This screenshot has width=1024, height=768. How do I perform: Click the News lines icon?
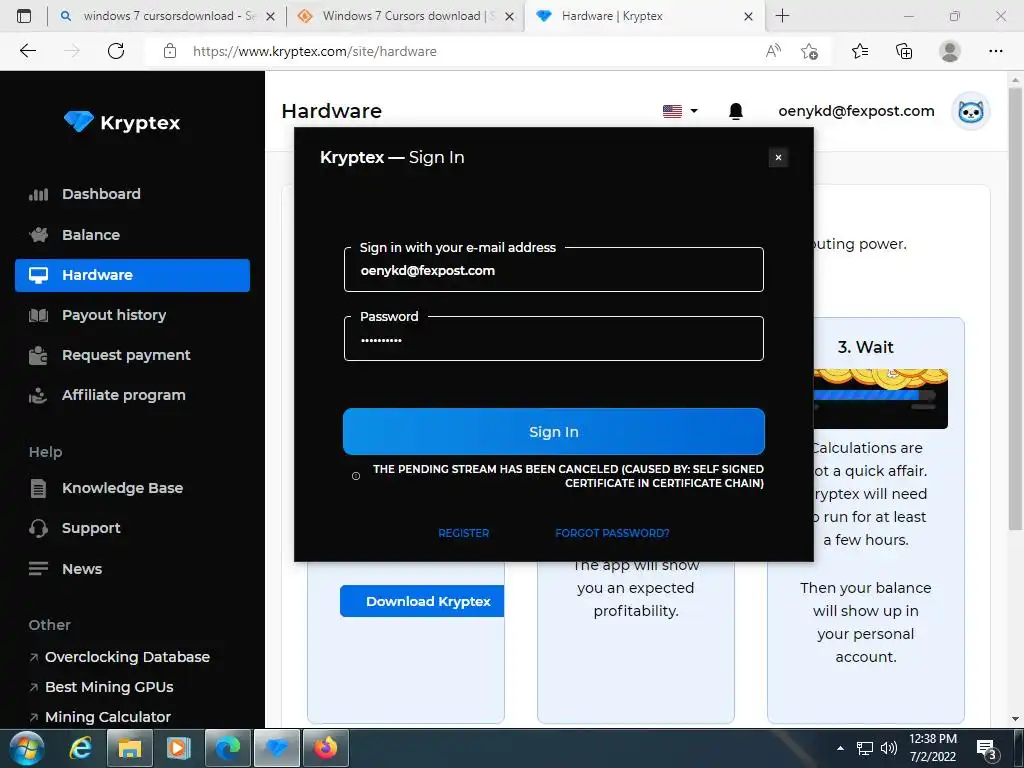click(39, 569)
